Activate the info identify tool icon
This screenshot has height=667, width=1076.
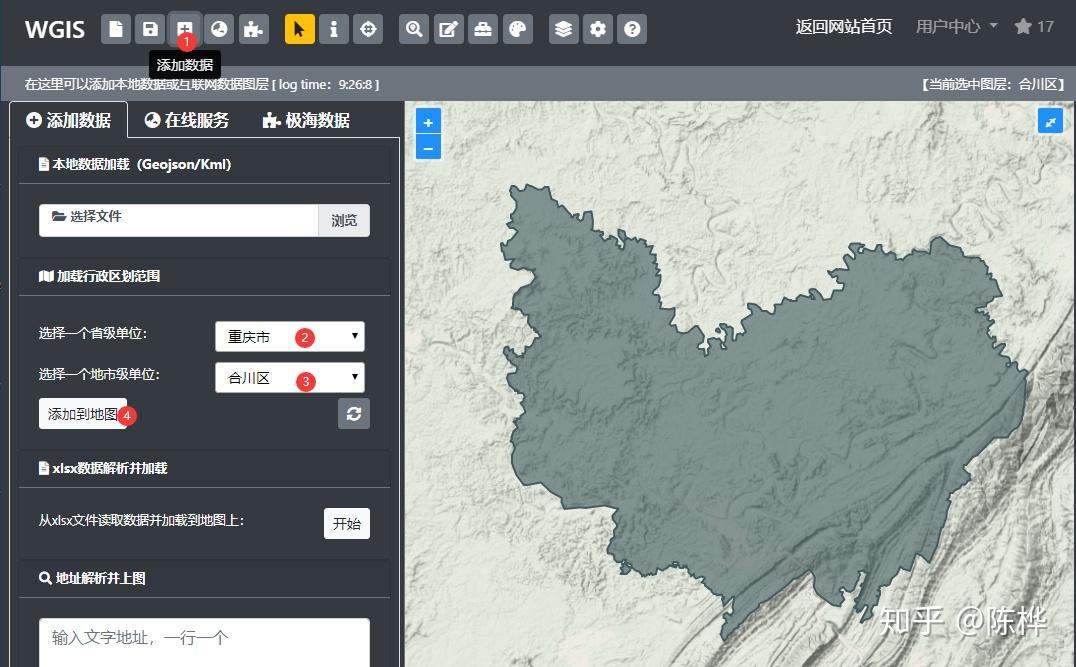[334, 29]
